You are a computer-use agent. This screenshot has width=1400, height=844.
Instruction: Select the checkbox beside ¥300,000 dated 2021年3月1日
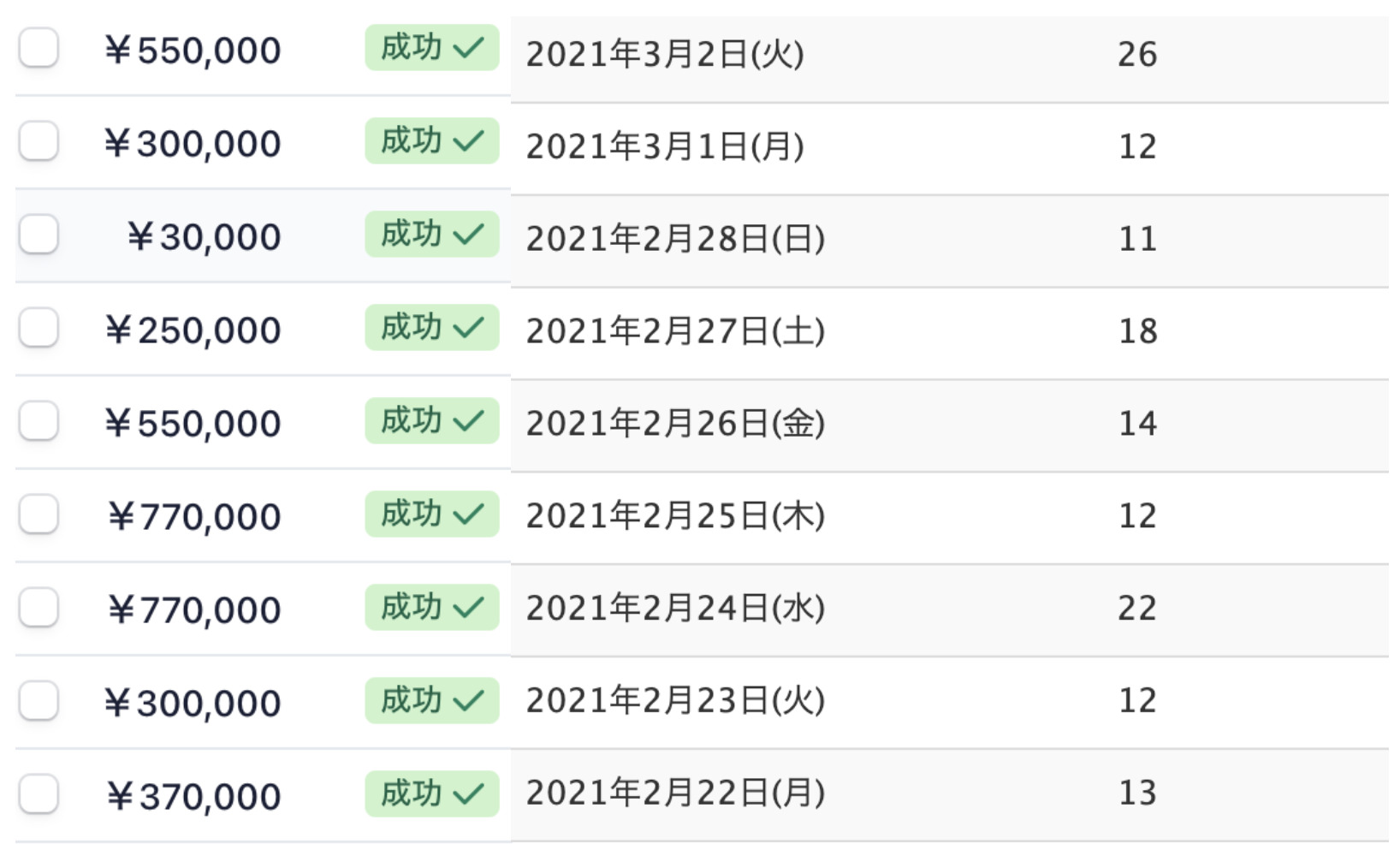(39, 141)
